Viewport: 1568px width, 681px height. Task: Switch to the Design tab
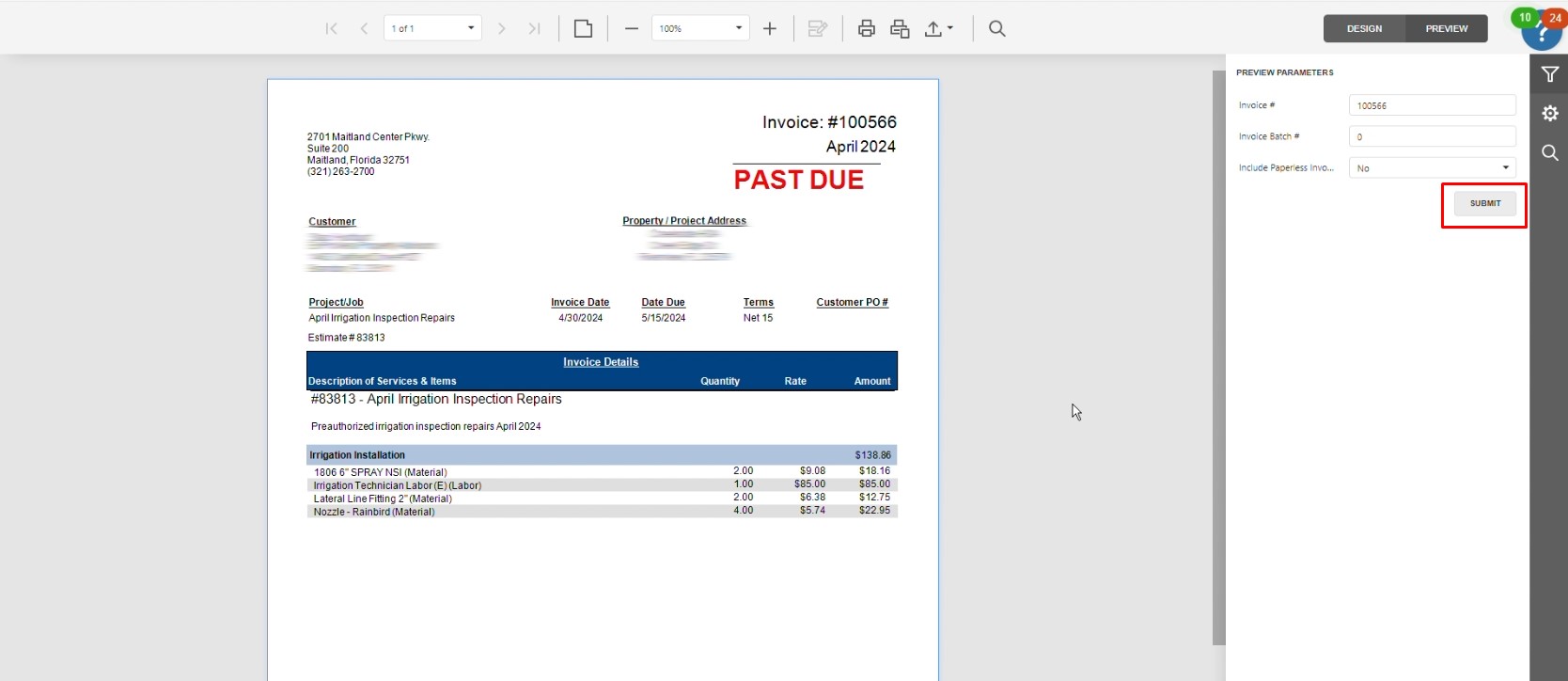point(1364,29)
